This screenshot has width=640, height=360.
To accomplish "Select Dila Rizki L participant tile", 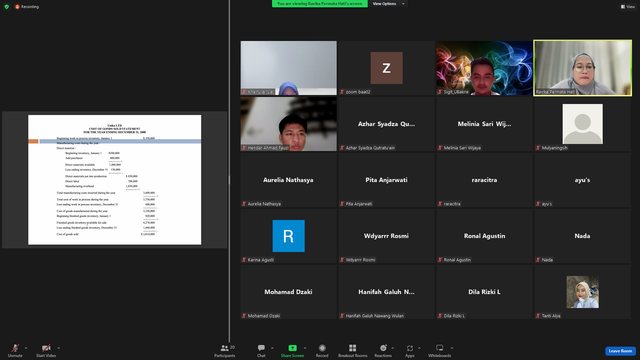I will click(x=484, y=291).
